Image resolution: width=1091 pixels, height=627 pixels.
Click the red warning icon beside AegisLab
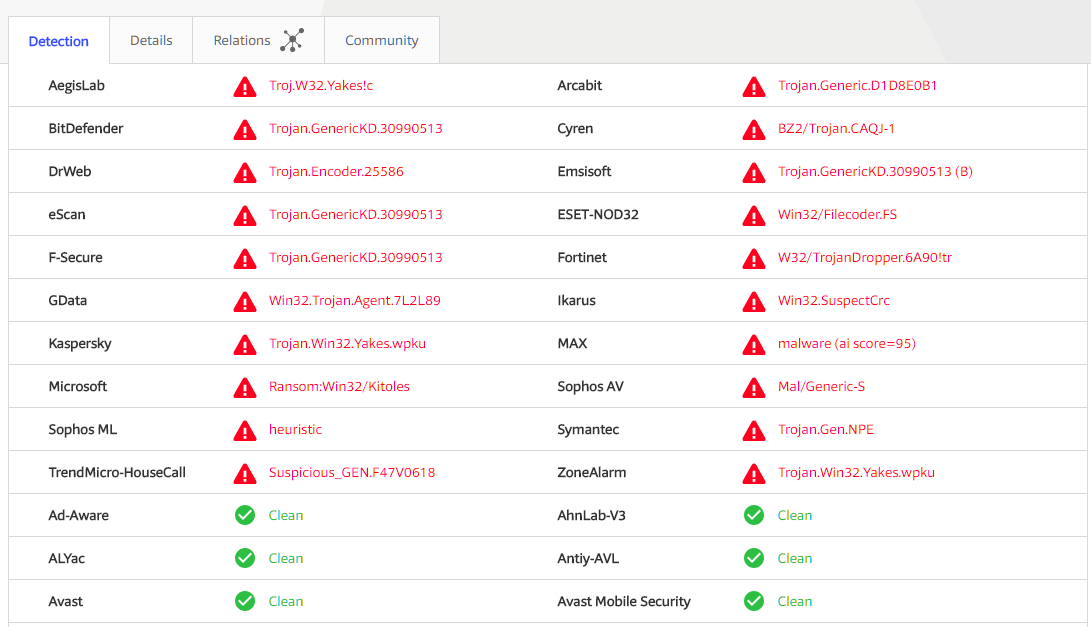[x=245, y=87]
